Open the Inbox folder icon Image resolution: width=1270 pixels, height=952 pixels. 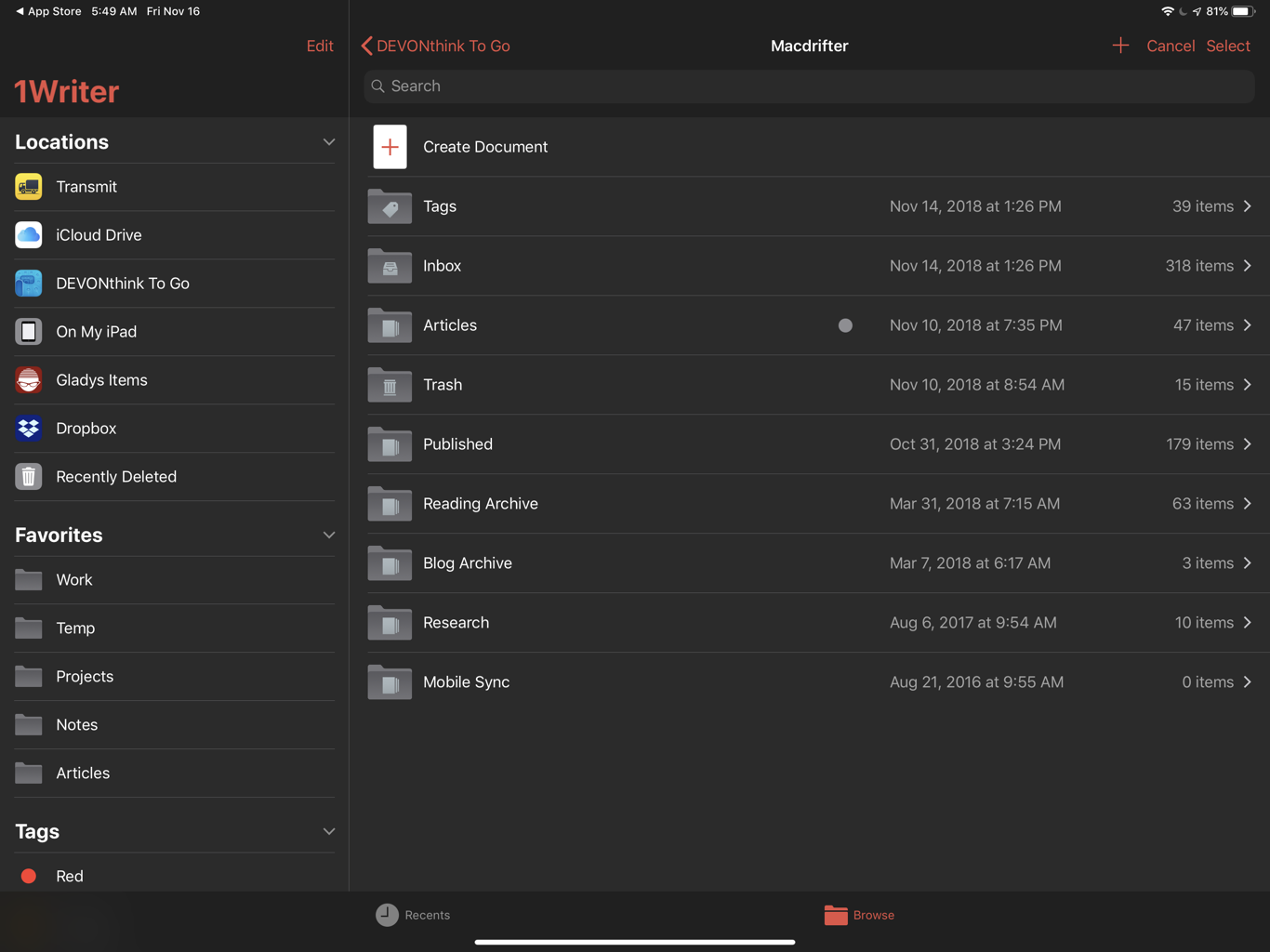point(390,266)
